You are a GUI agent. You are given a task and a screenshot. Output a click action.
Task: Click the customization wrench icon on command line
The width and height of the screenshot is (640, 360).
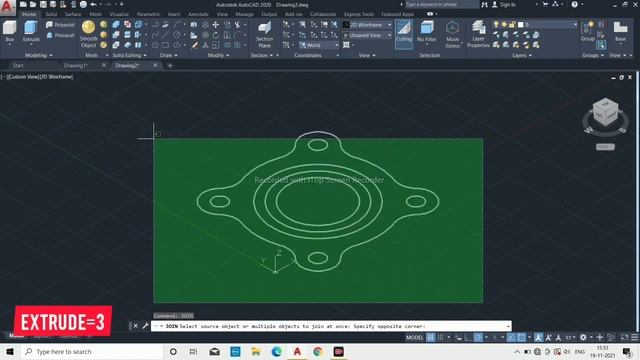coord(145,326)
